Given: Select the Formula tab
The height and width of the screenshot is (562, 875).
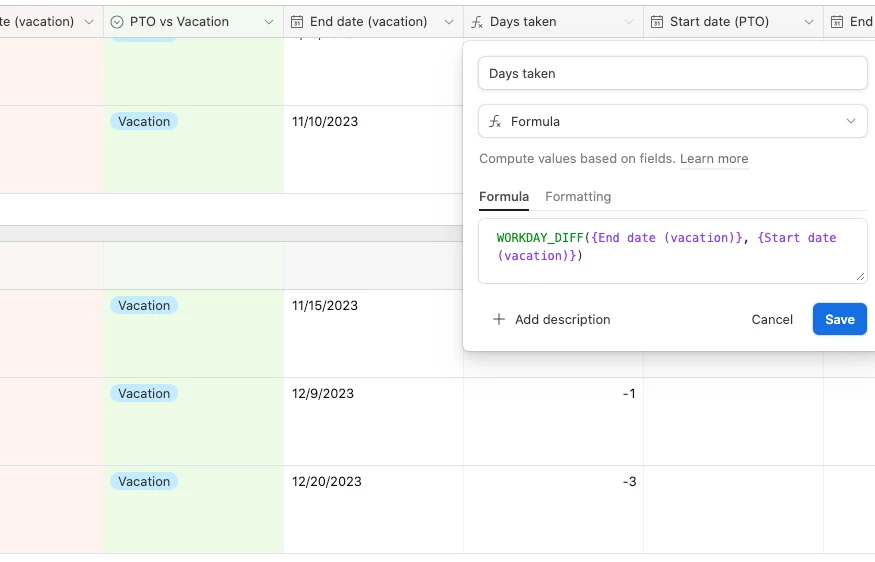Looking at the screenshot, I should click(x=504, y=197).
